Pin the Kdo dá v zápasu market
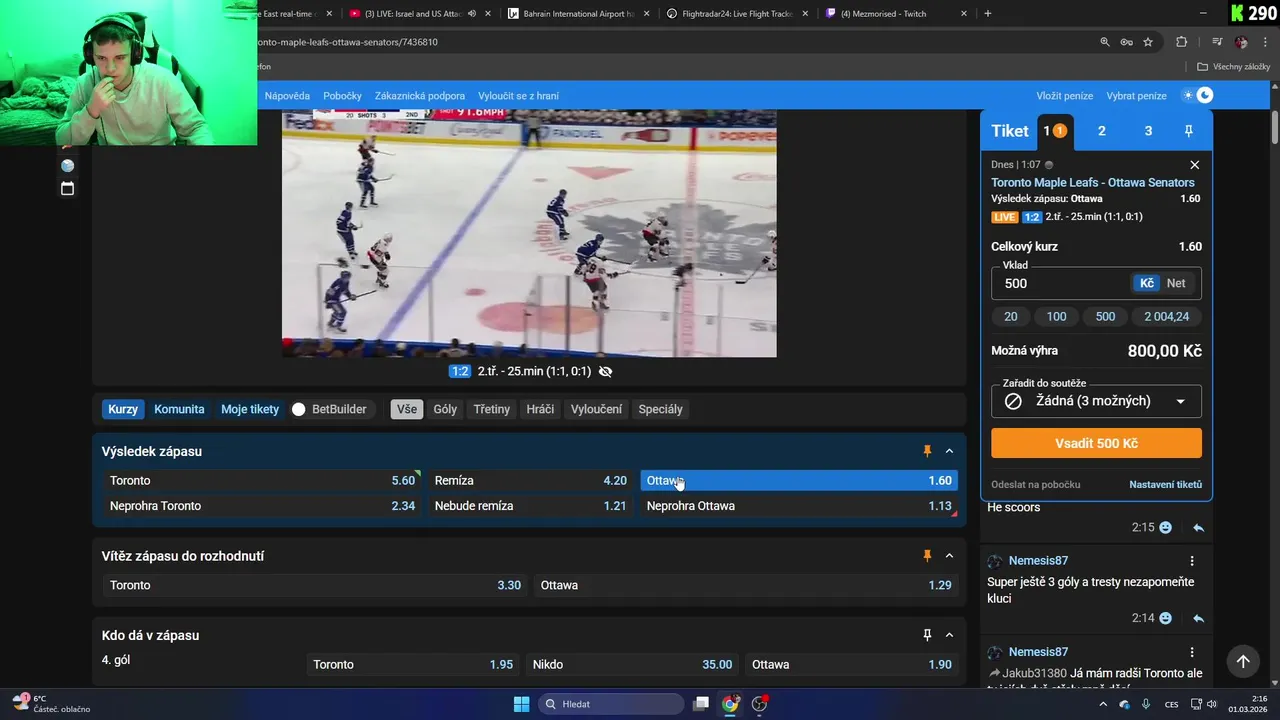Image resolution: width=1280 pixels, height=720 pixels. [927, 635]
